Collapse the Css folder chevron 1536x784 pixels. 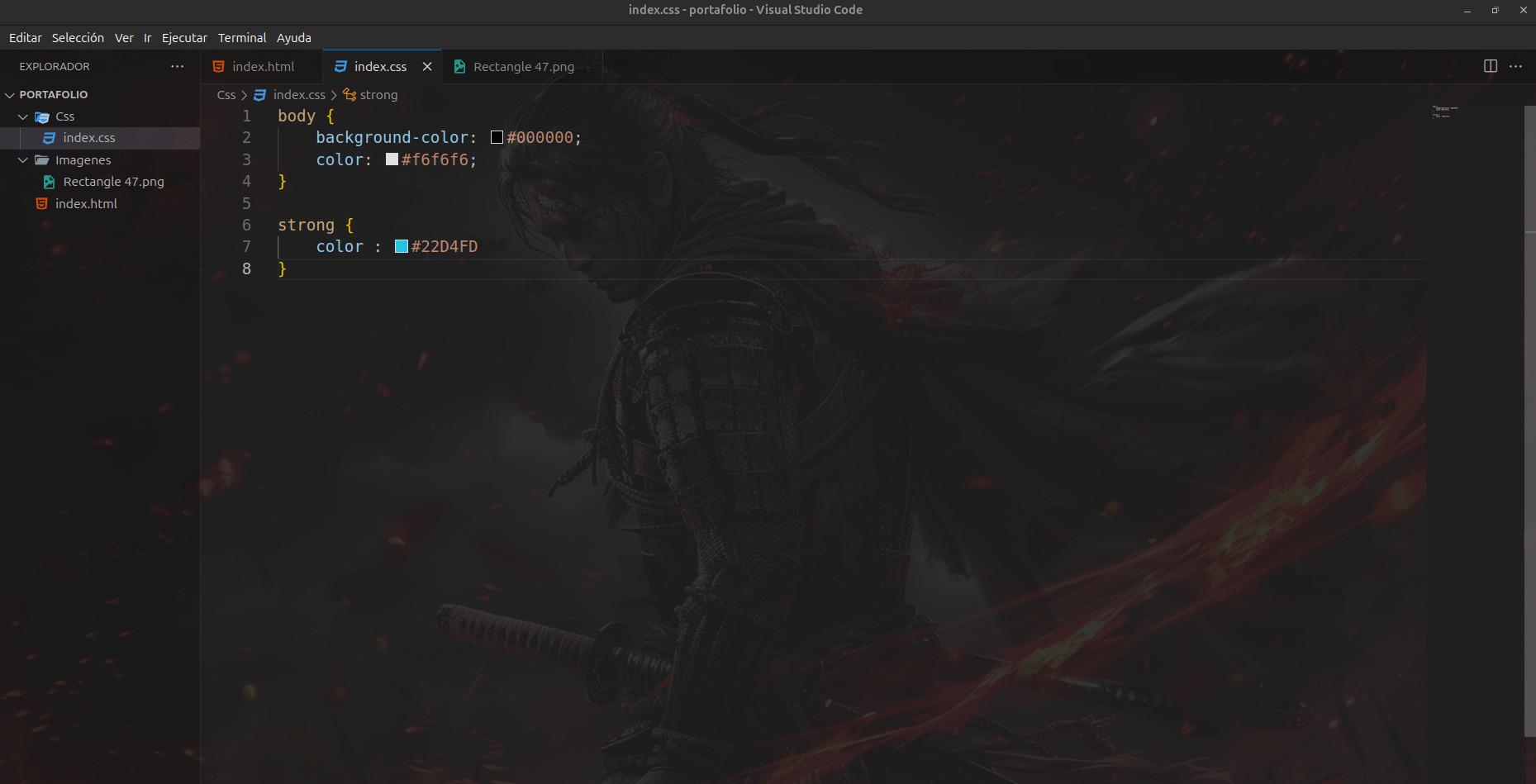point(23,116)
